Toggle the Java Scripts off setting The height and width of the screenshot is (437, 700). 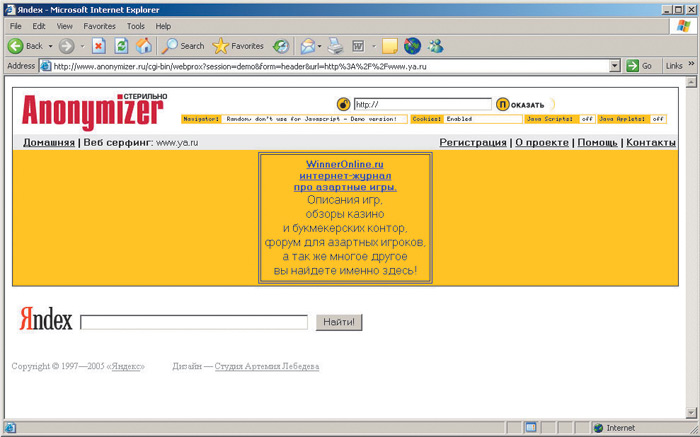(x=587, y=119)
